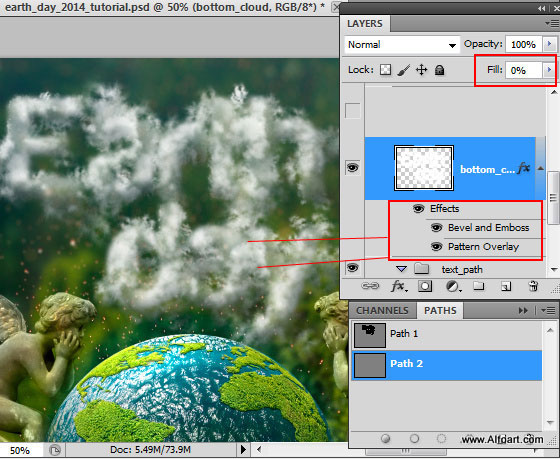Open the Opacity slider arrow
The width and height of the screenshot is (560, 459).
click(x=549, y=44)
